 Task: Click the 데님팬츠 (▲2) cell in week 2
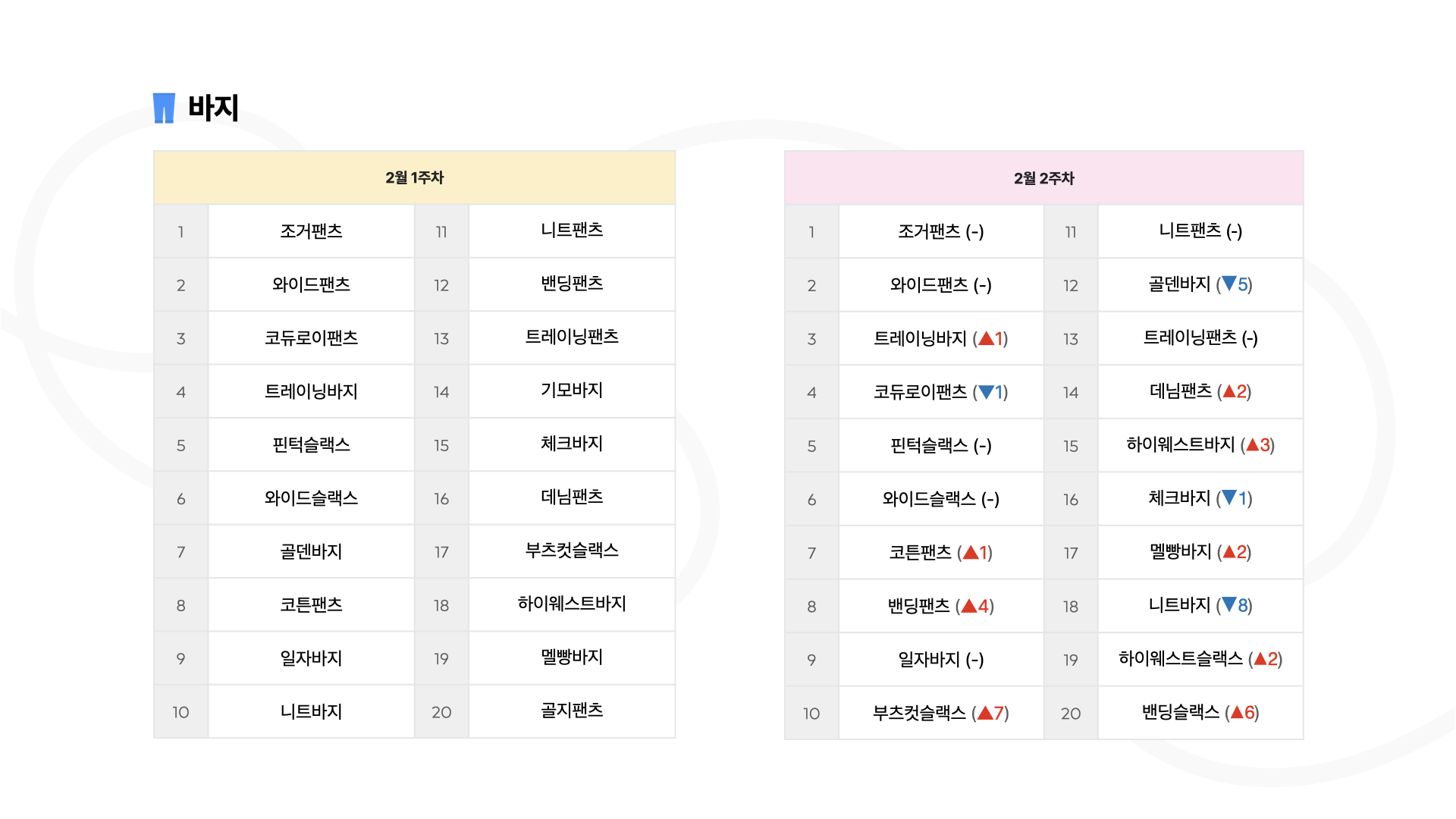1200,392
